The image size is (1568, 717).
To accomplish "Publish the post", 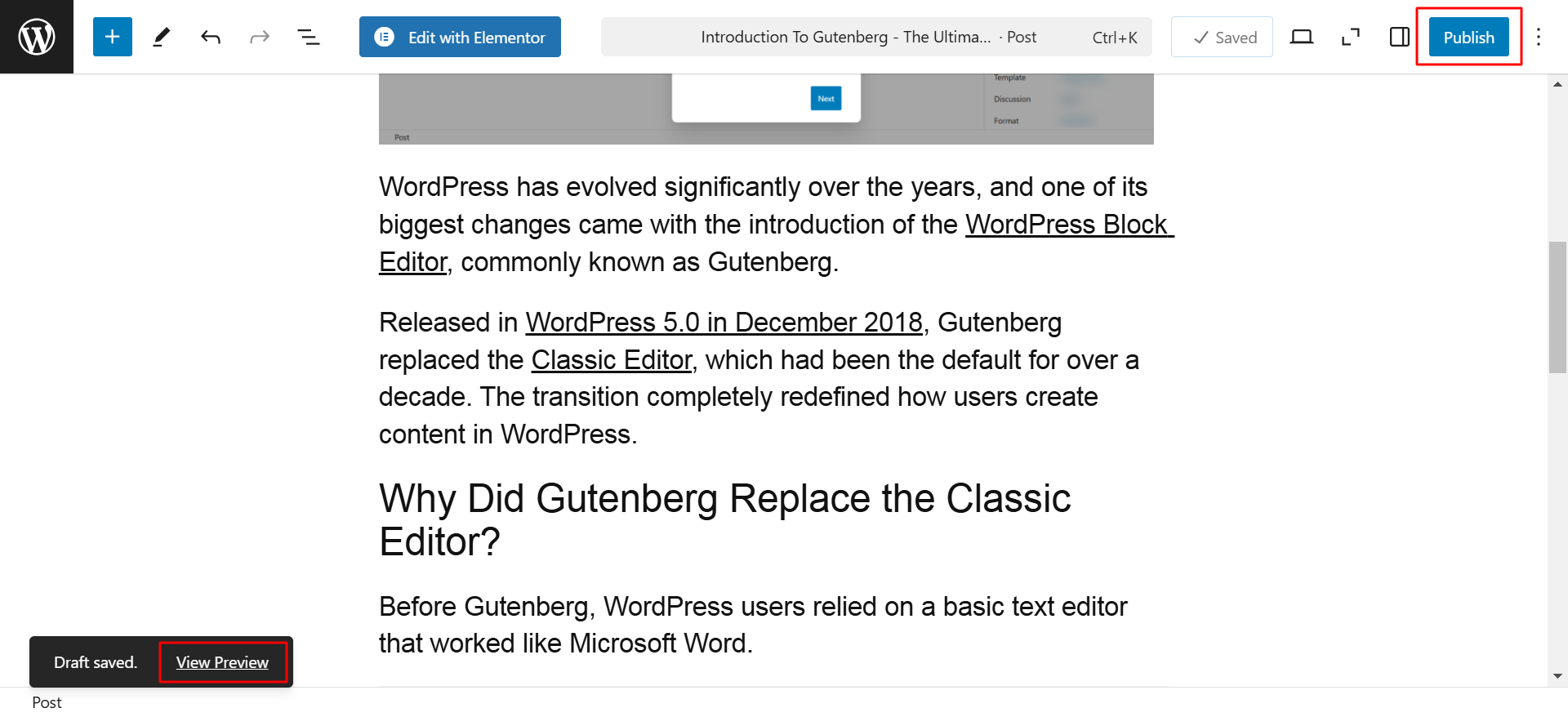I will (x=1468, y=37).
